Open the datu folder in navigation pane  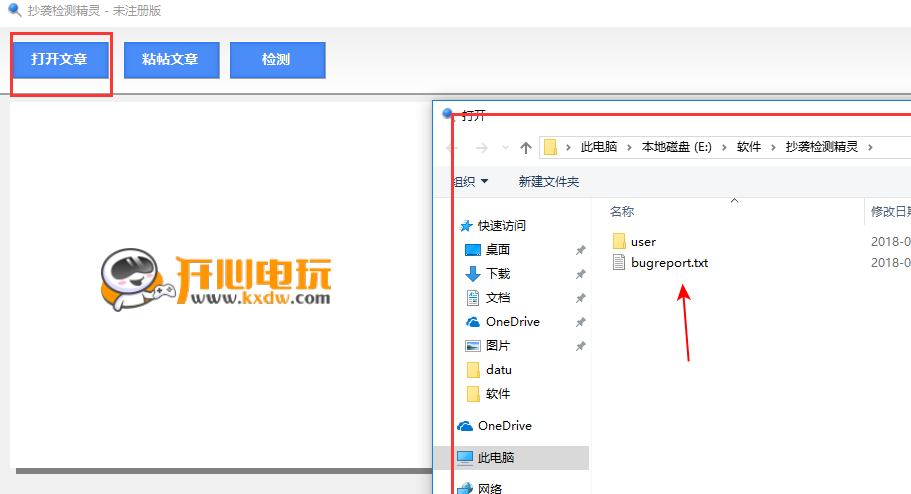pos(498,370)
